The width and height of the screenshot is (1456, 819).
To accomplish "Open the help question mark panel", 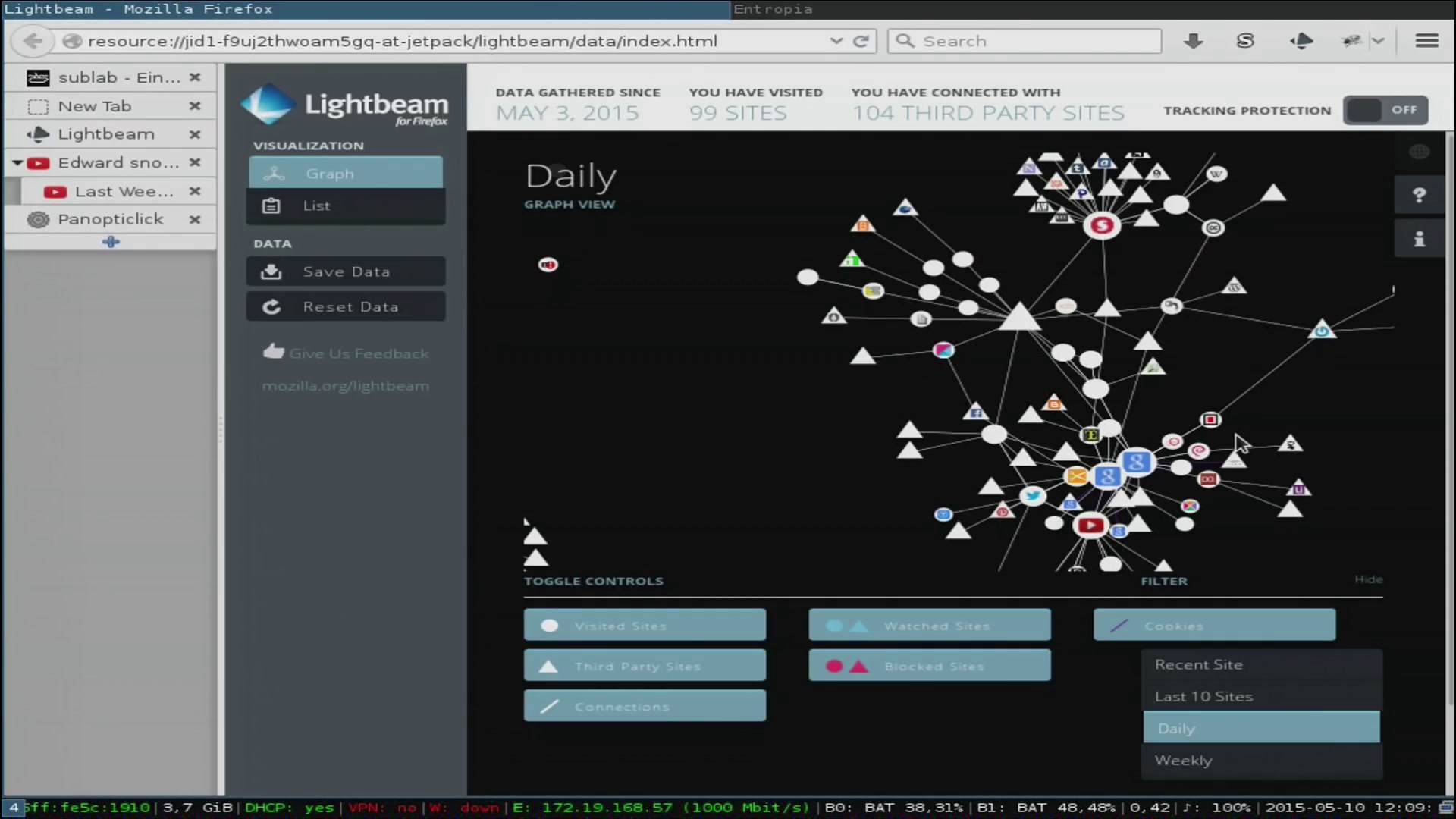I will coord(1420,196).
